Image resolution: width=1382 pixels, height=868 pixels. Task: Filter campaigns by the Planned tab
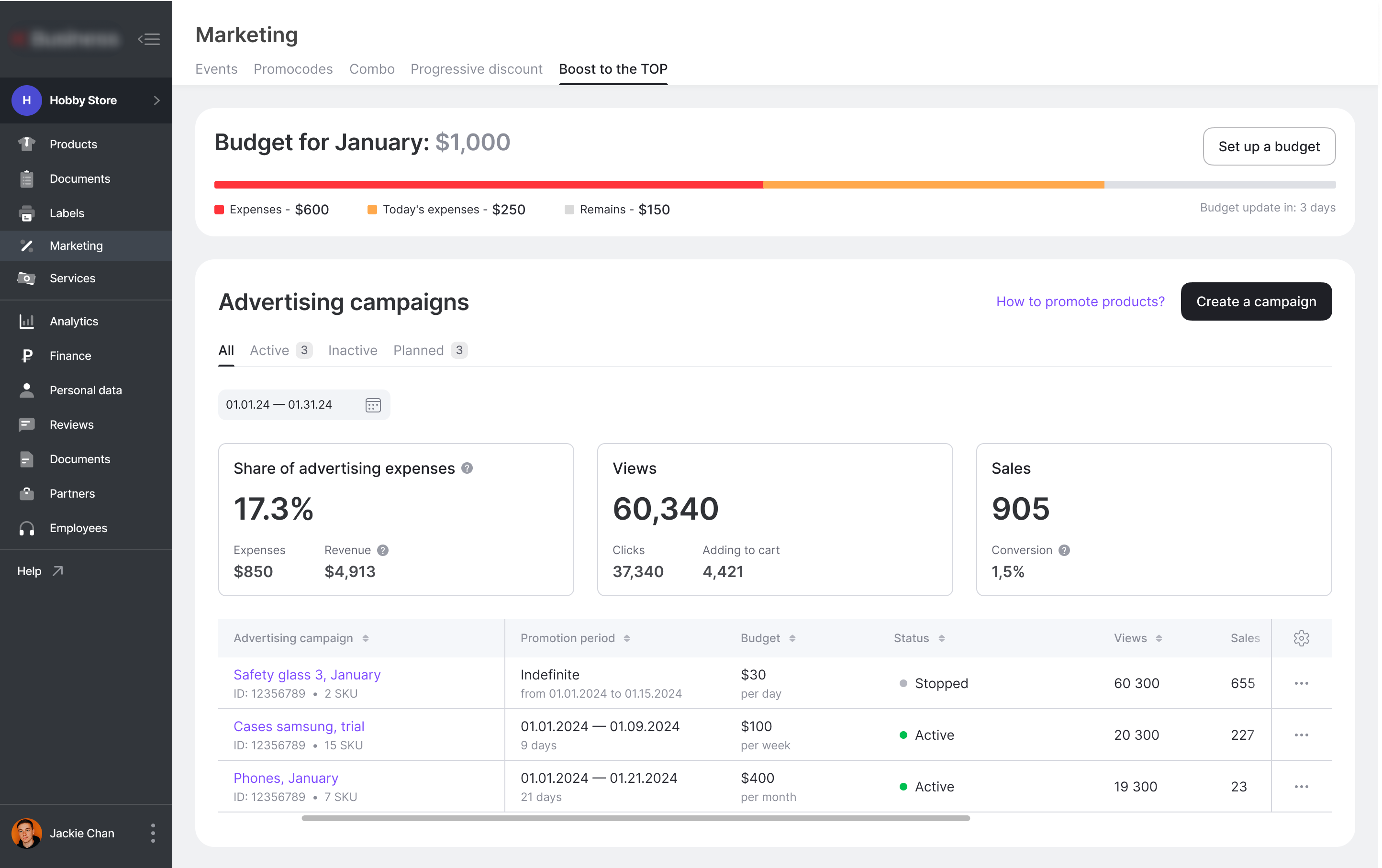point(418,350)
